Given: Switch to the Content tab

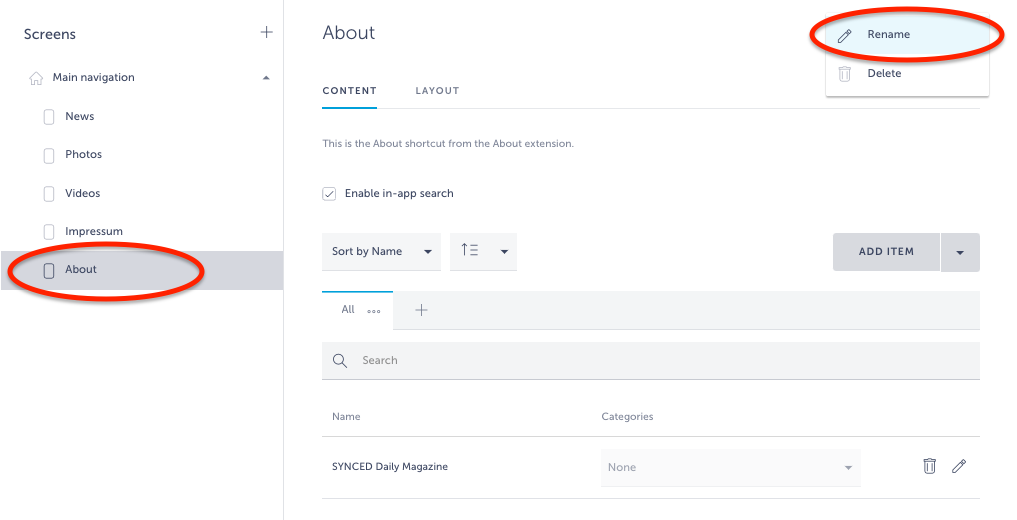Looking at the screenshot, I should tap(350, 91).
